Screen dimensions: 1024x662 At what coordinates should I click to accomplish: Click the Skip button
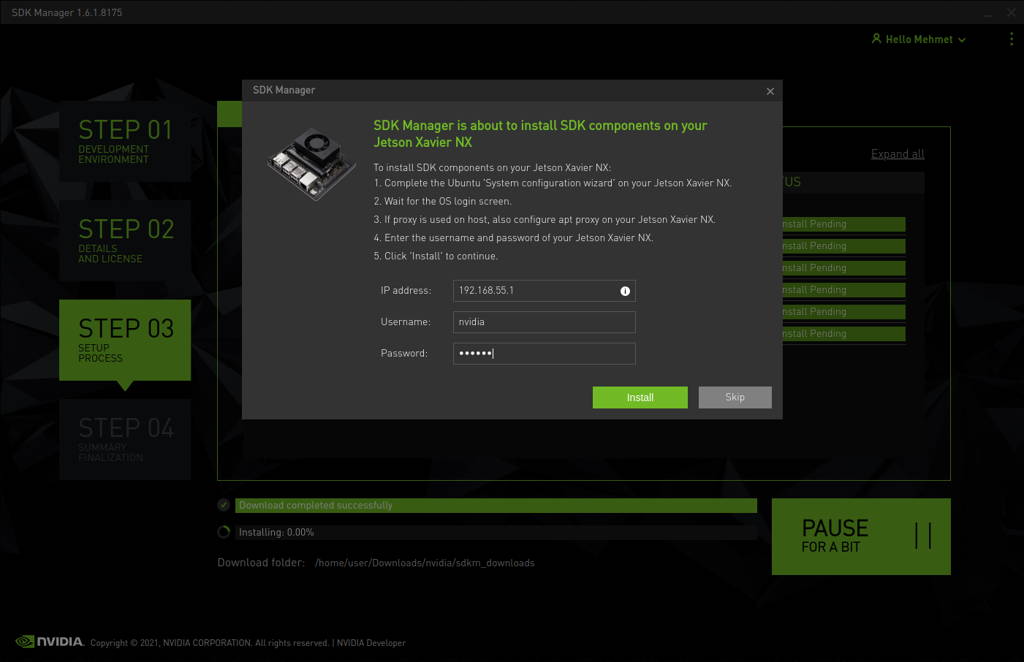pyautogui.click(x=735, y=398)
